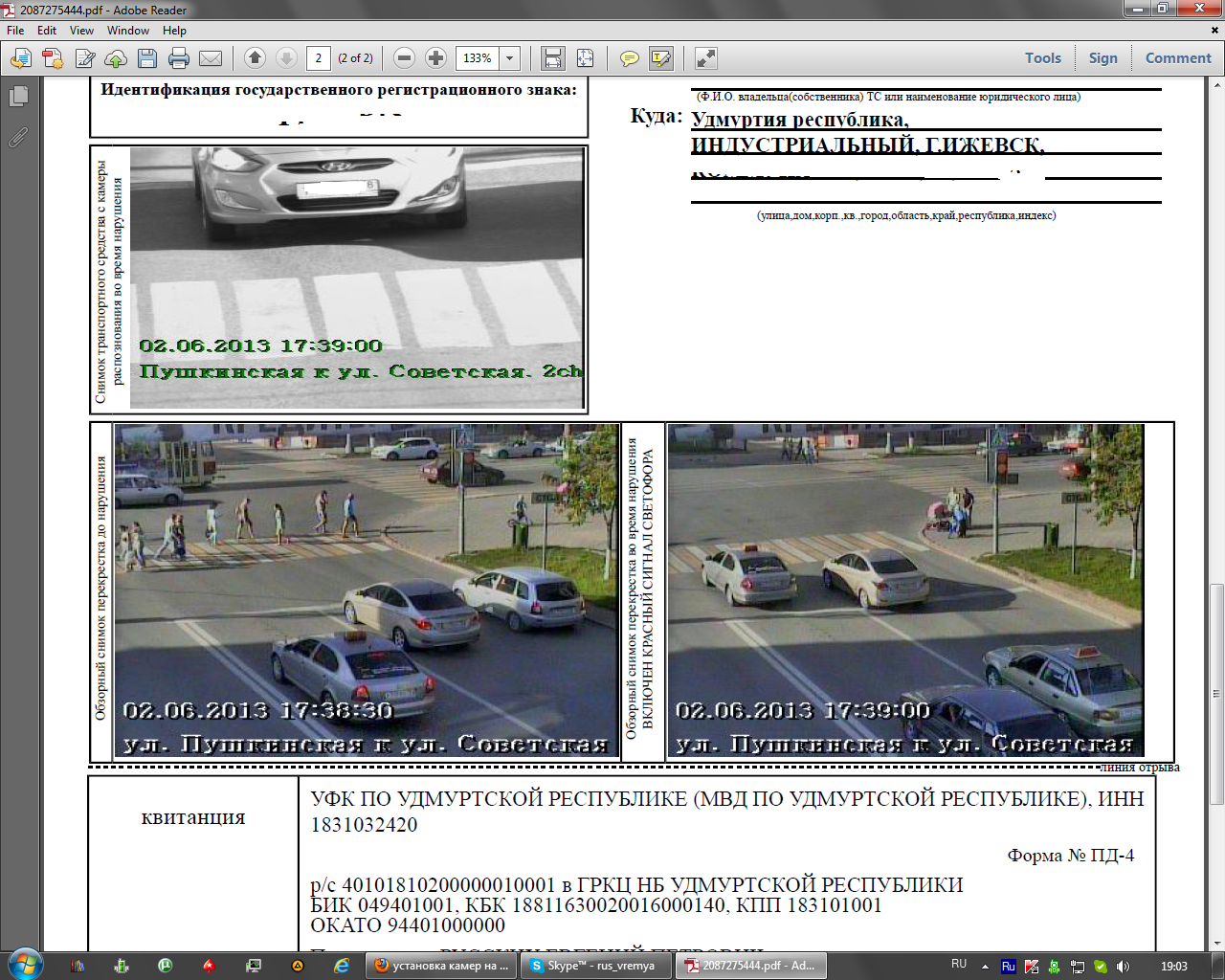Expand the Attachments paperclip panel
The height and width of the screenshot is (980, 1225).
click(x=18, y=138)
